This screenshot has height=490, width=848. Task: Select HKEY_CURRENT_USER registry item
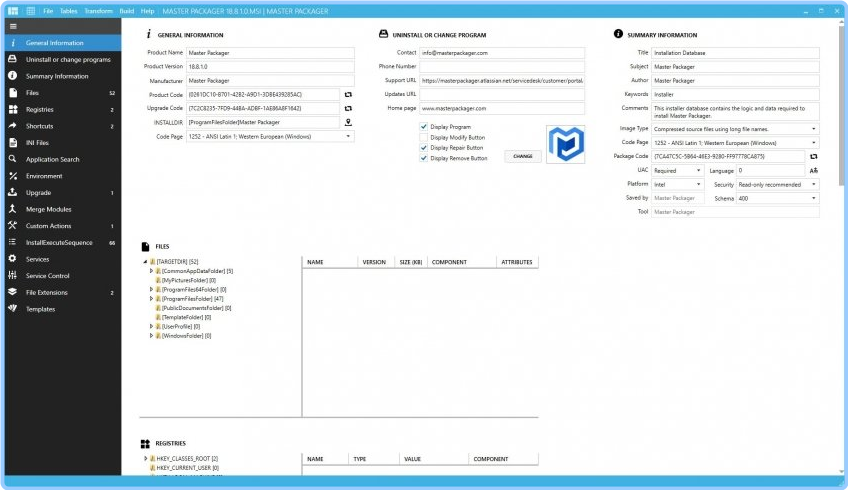(184, 468)
